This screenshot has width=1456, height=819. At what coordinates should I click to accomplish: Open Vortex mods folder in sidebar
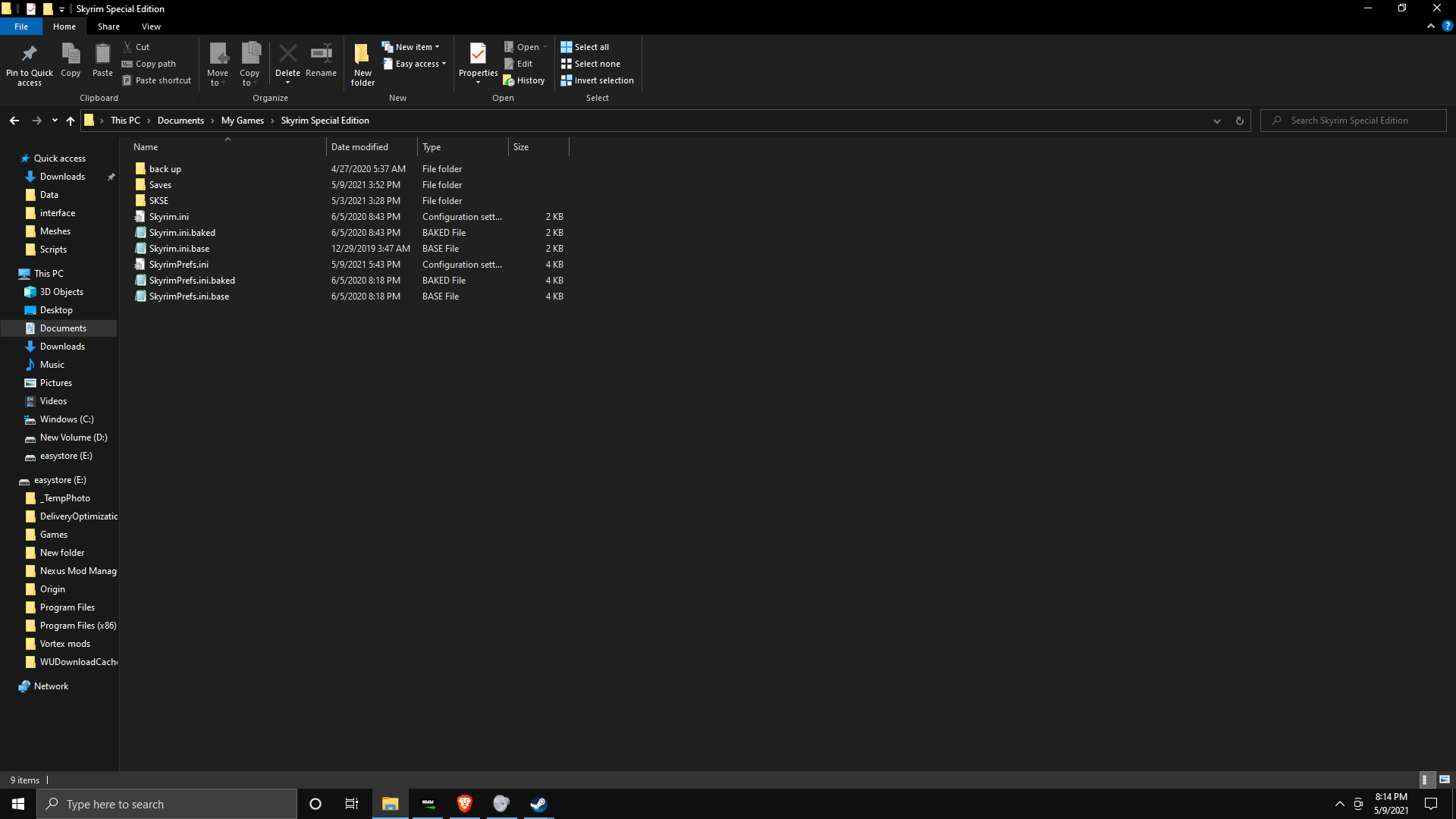point(65,644)
